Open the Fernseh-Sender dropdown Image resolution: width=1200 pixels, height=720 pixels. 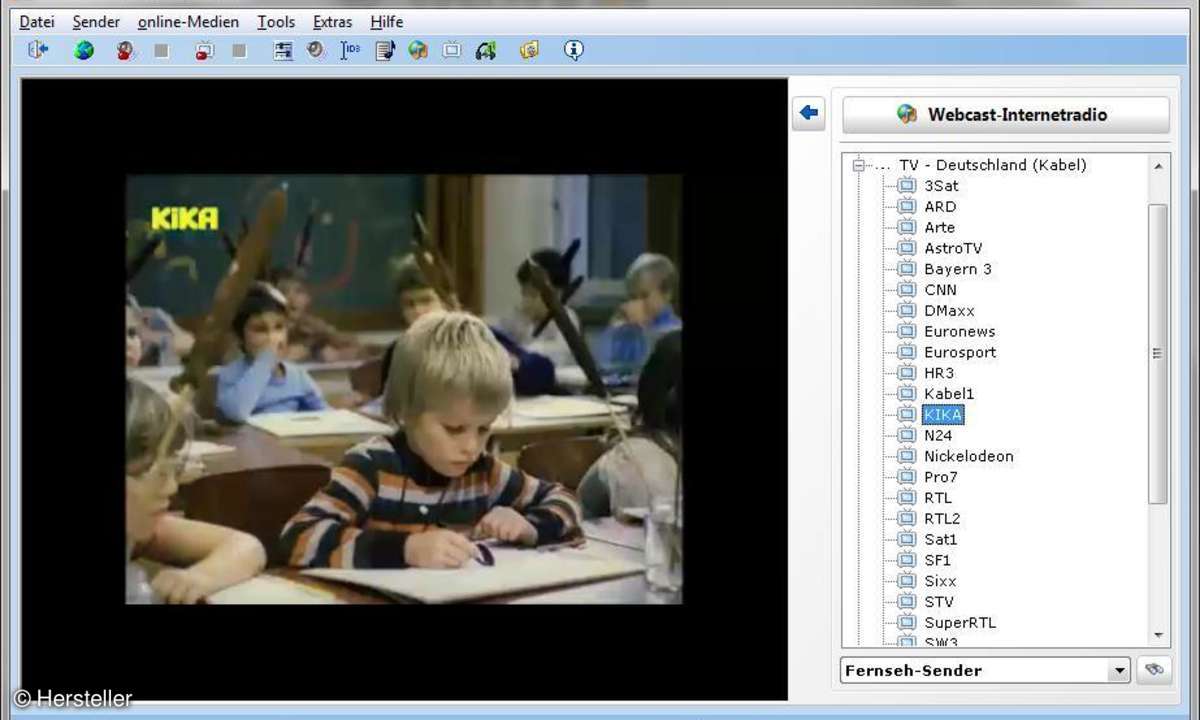pos(985,670)
